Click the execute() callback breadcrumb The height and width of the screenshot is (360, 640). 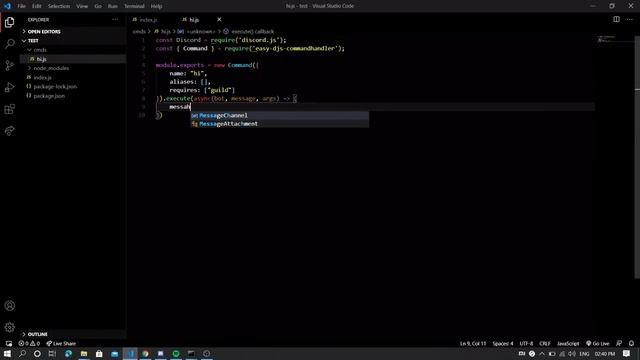pyautogui.click(x=249, y=31)
